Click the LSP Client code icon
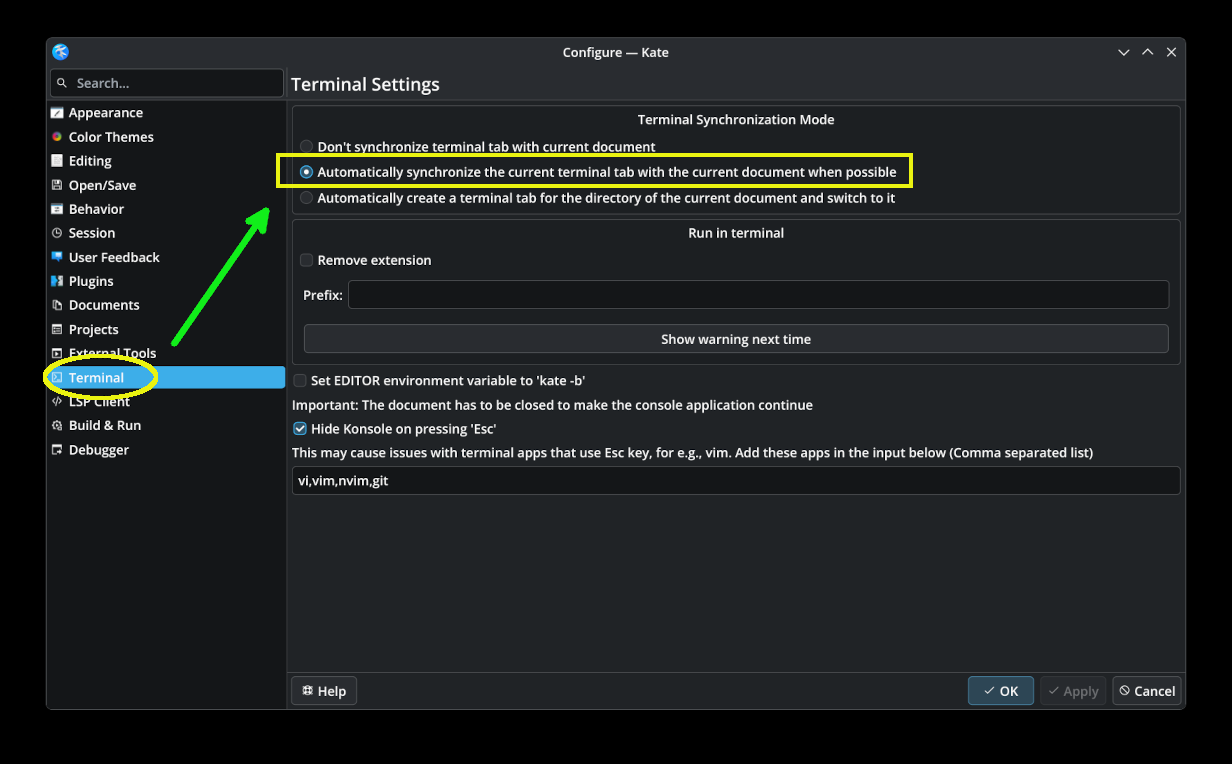 [x=58, y=401]
